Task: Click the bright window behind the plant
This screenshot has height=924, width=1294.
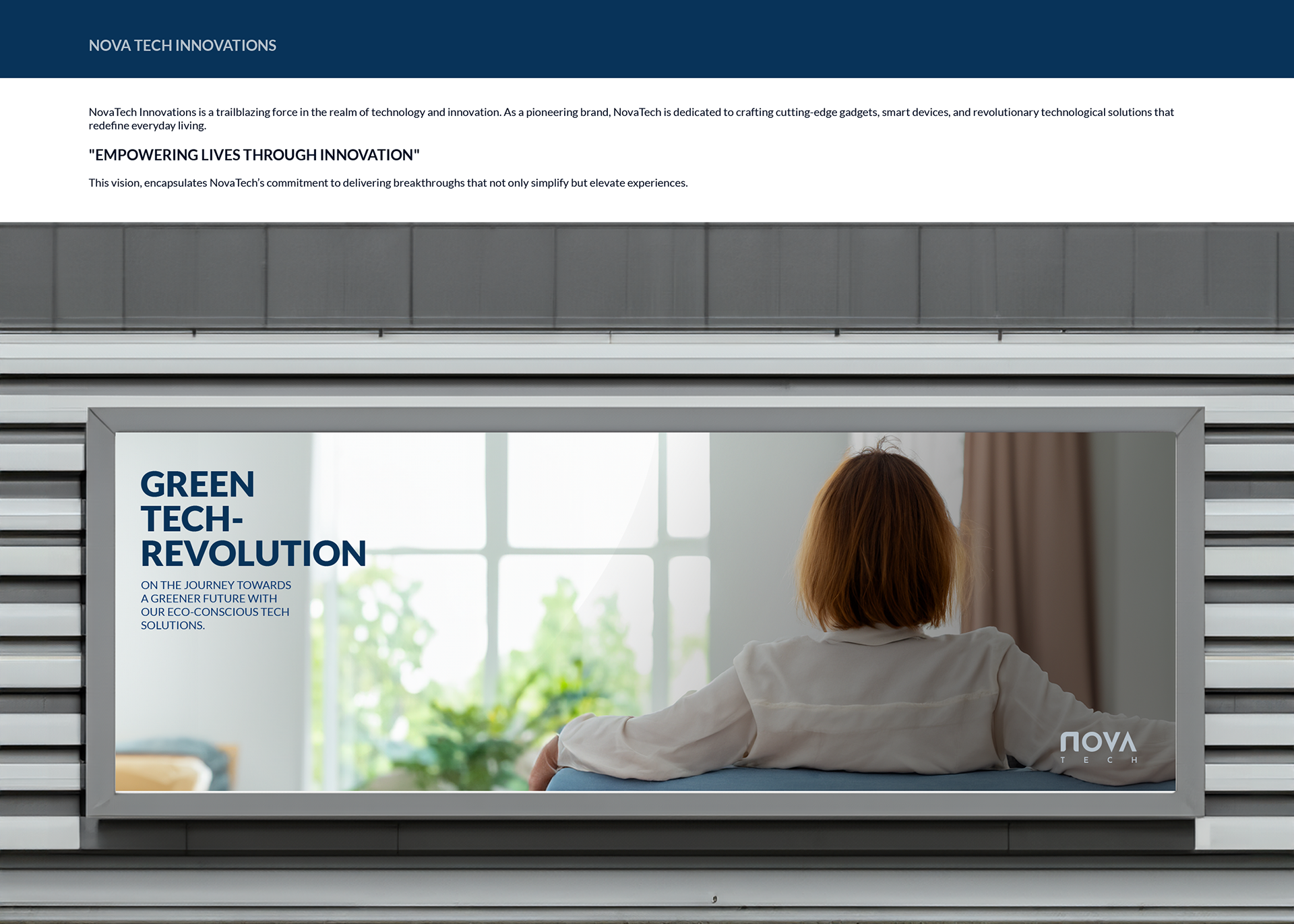Action: point(580,492)
